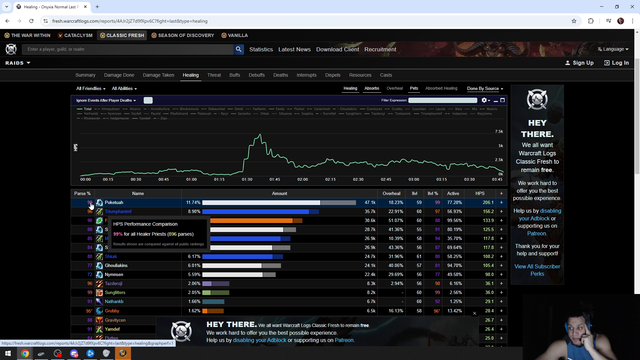Click the Nathankb row class icon

[99, 302]
